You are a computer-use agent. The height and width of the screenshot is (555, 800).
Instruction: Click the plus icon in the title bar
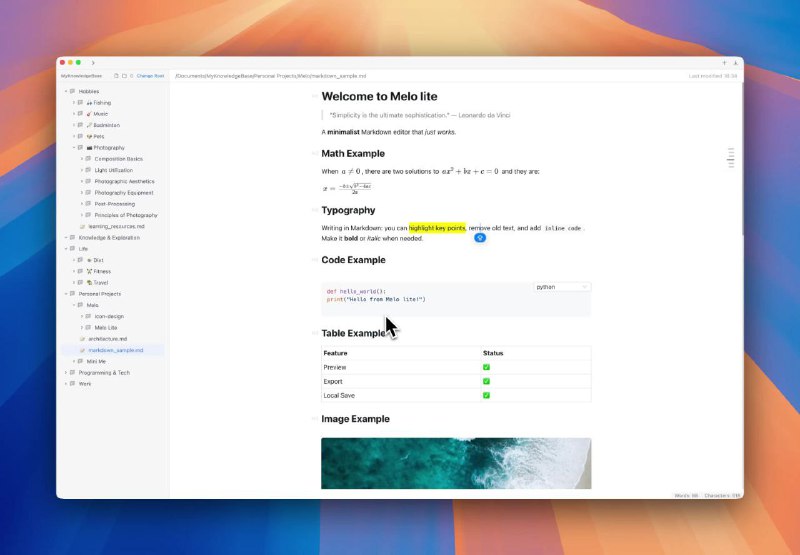click(724, 62)
